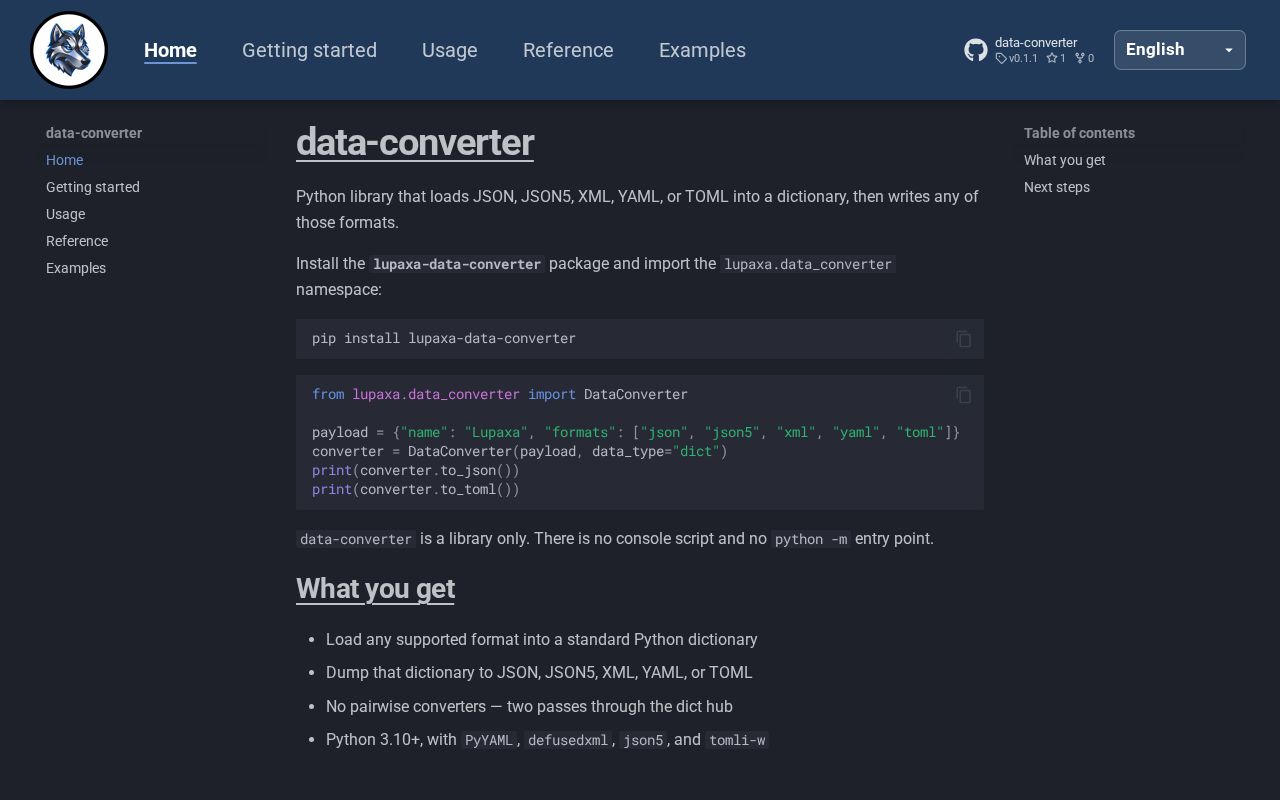The image size is (1280, 800).
Task: Jump to 'Next steps' in table of contents
Action: click(1057, 187)
